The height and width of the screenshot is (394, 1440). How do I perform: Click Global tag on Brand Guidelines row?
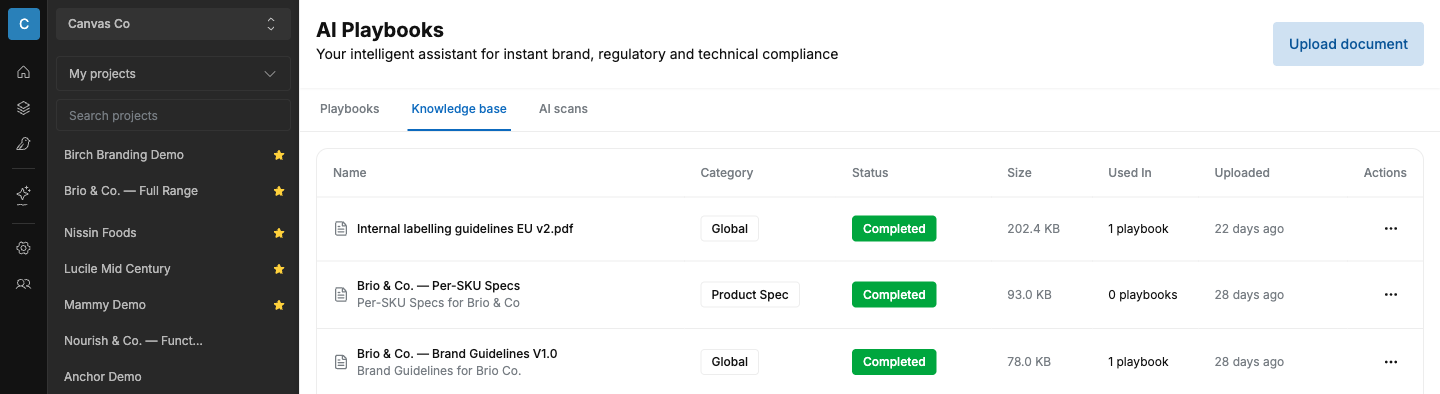[730, 362]
